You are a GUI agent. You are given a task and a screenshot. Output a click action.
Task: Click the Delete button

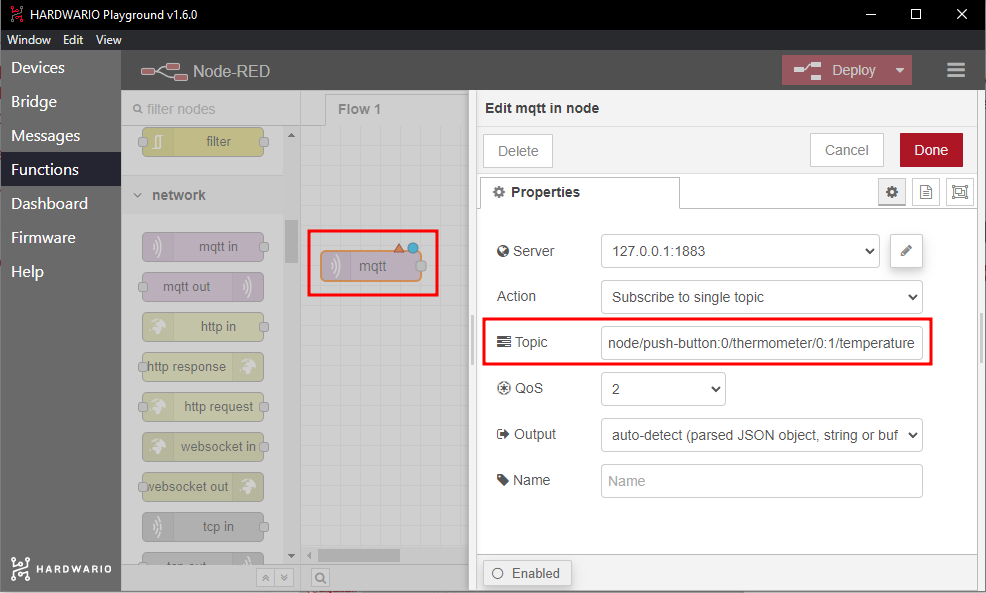(518, 151)
